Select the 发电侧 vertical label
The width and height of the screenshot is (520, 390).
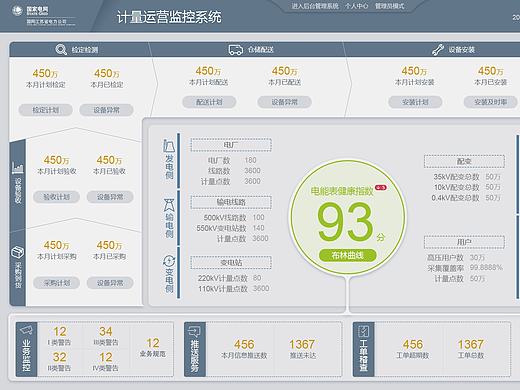click(x=169, y=167)
